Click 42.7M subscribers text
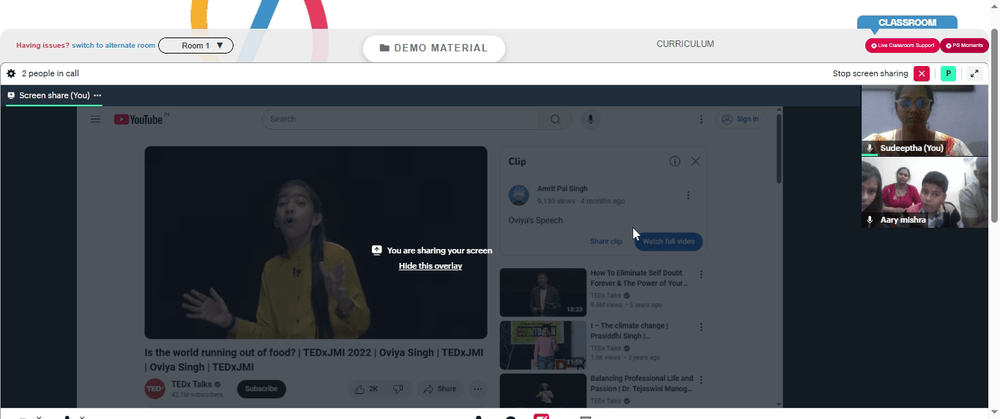Image resolution: width=1000 pixels, height=419 pixels. [197, 395]
